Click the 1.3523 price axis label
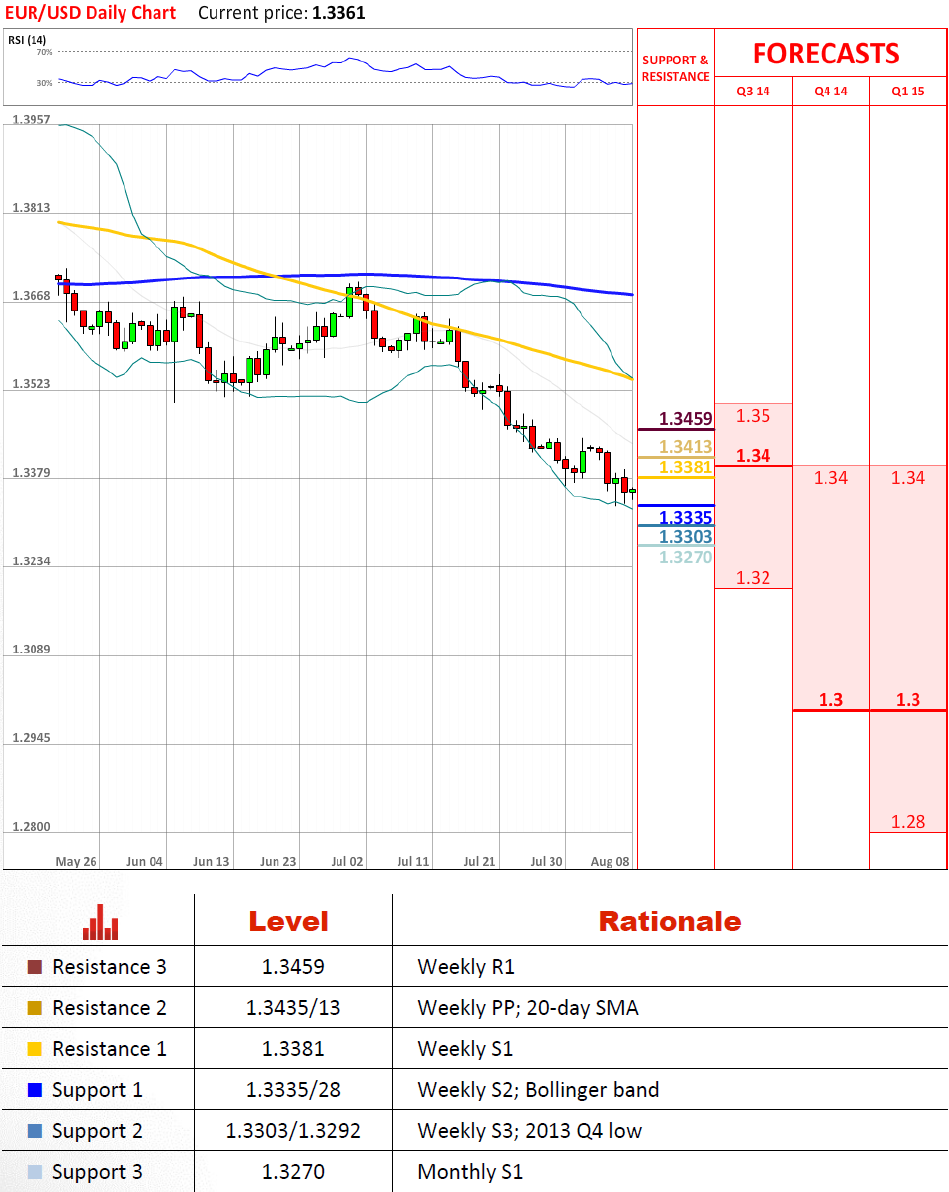Screen dimensions: 949x1192 (x=31, y=384)
